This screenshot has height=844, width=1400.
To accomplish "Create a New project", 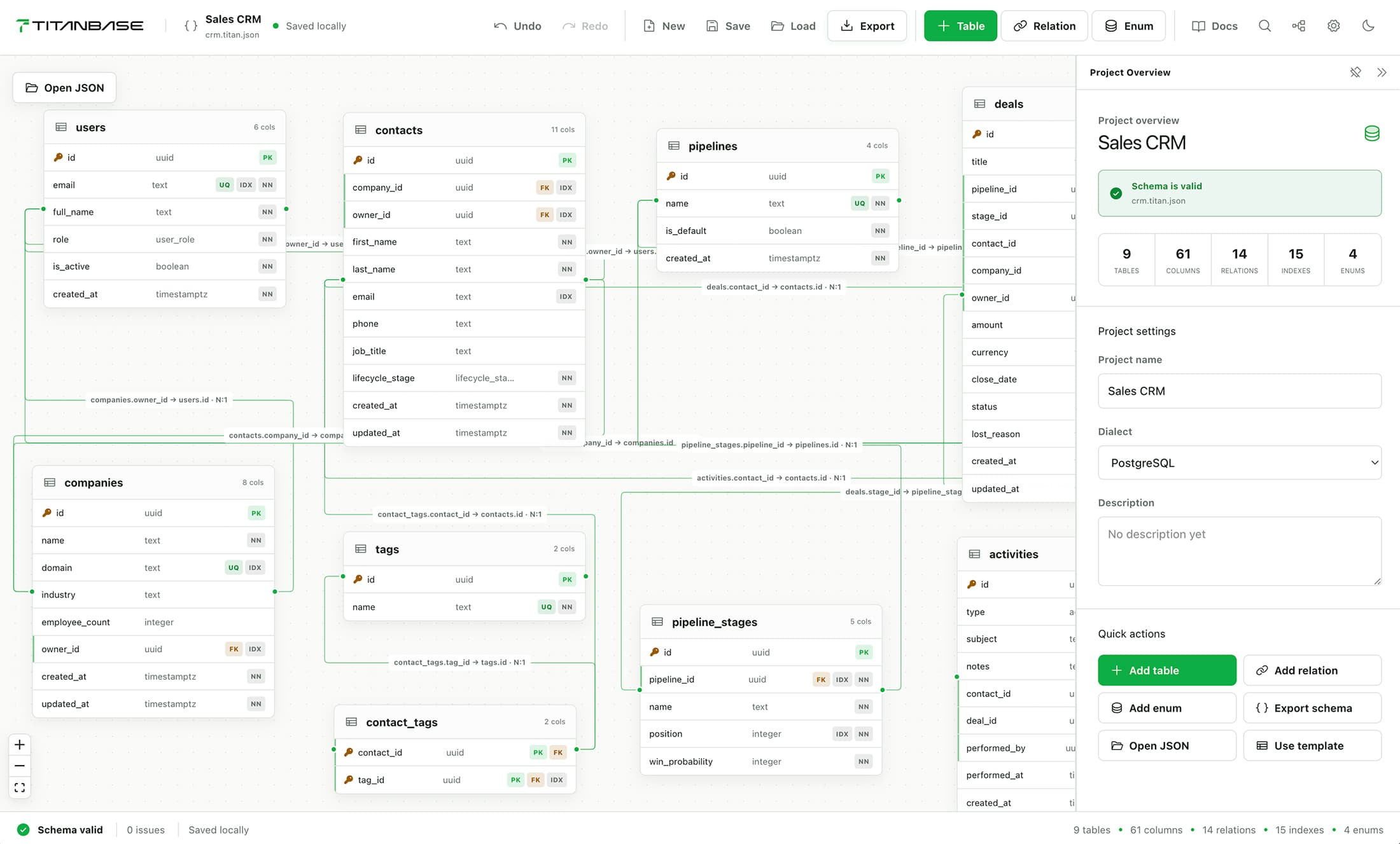I will tap(664, 26).
